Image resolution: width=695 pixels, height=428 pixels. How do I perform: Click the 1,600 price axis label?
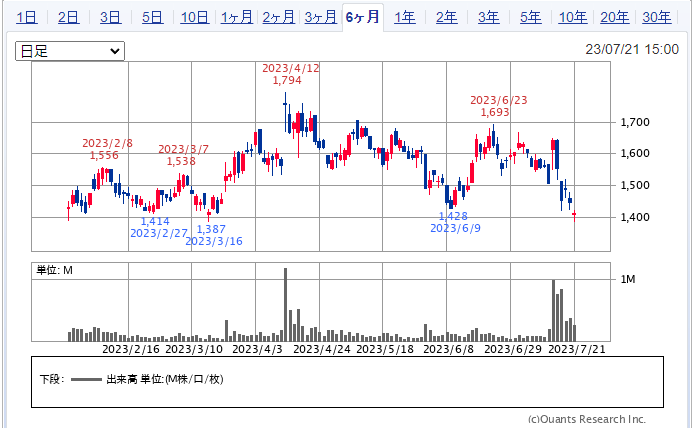click(x=635, y=153)
